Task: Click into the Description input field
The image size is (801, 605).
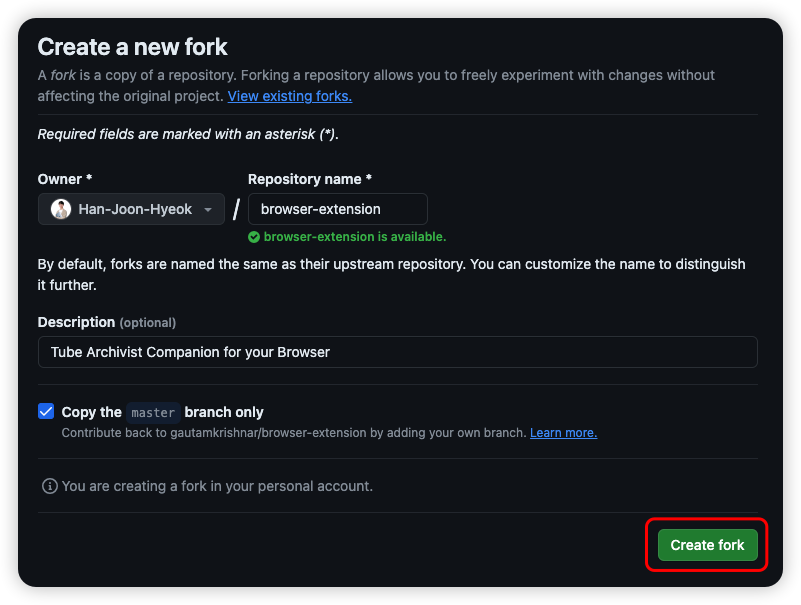Action: (x=397, y=352)
